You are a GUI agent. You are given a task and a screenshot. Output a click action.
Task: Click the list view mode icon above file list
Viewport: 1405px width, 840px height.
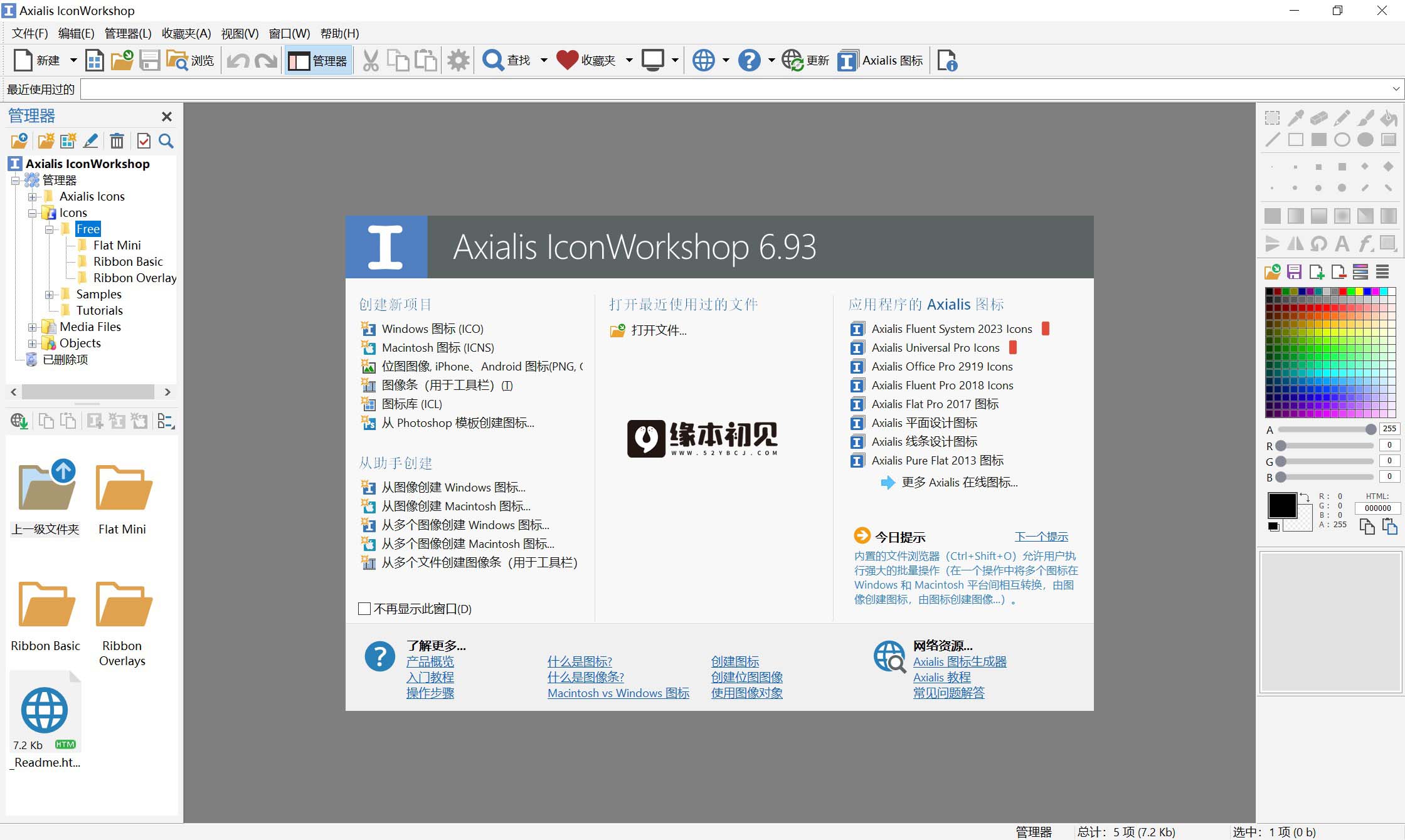(166, 421)
